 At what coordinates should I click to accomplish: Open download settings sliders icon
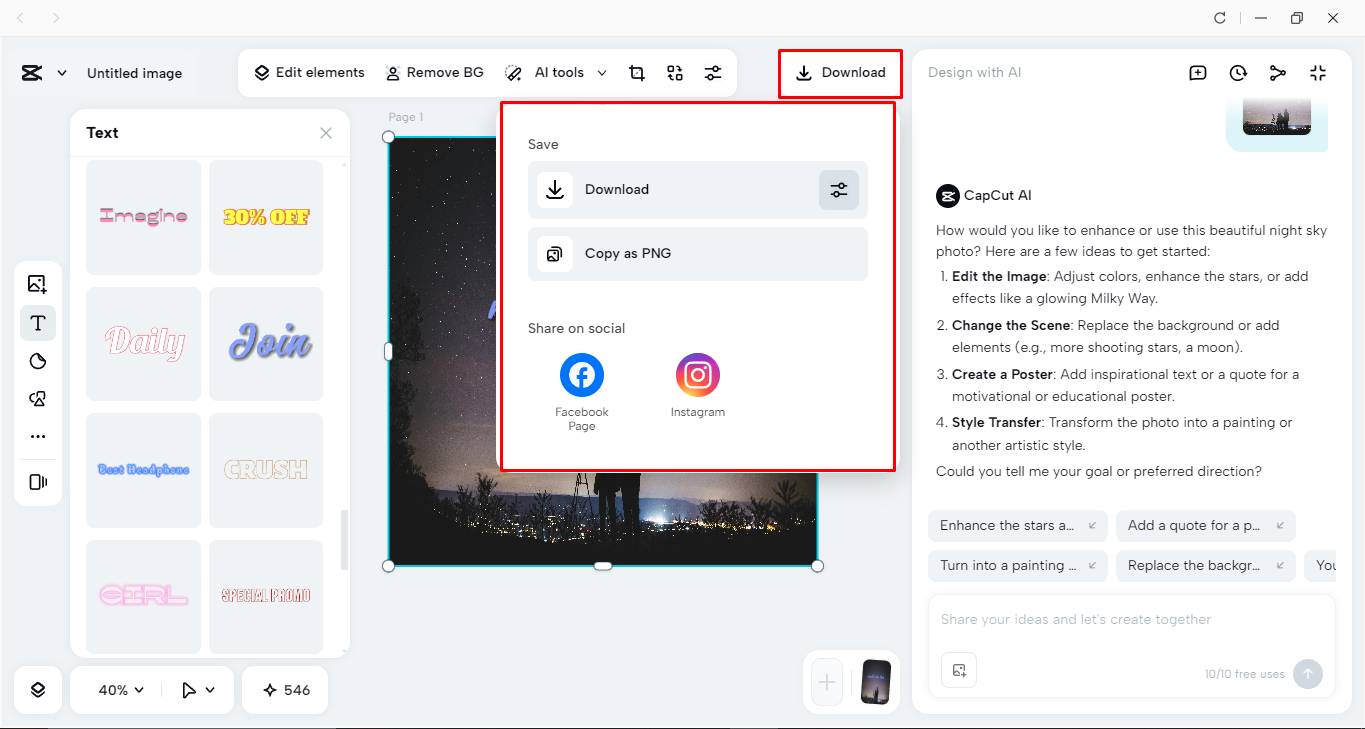[839, 190]
